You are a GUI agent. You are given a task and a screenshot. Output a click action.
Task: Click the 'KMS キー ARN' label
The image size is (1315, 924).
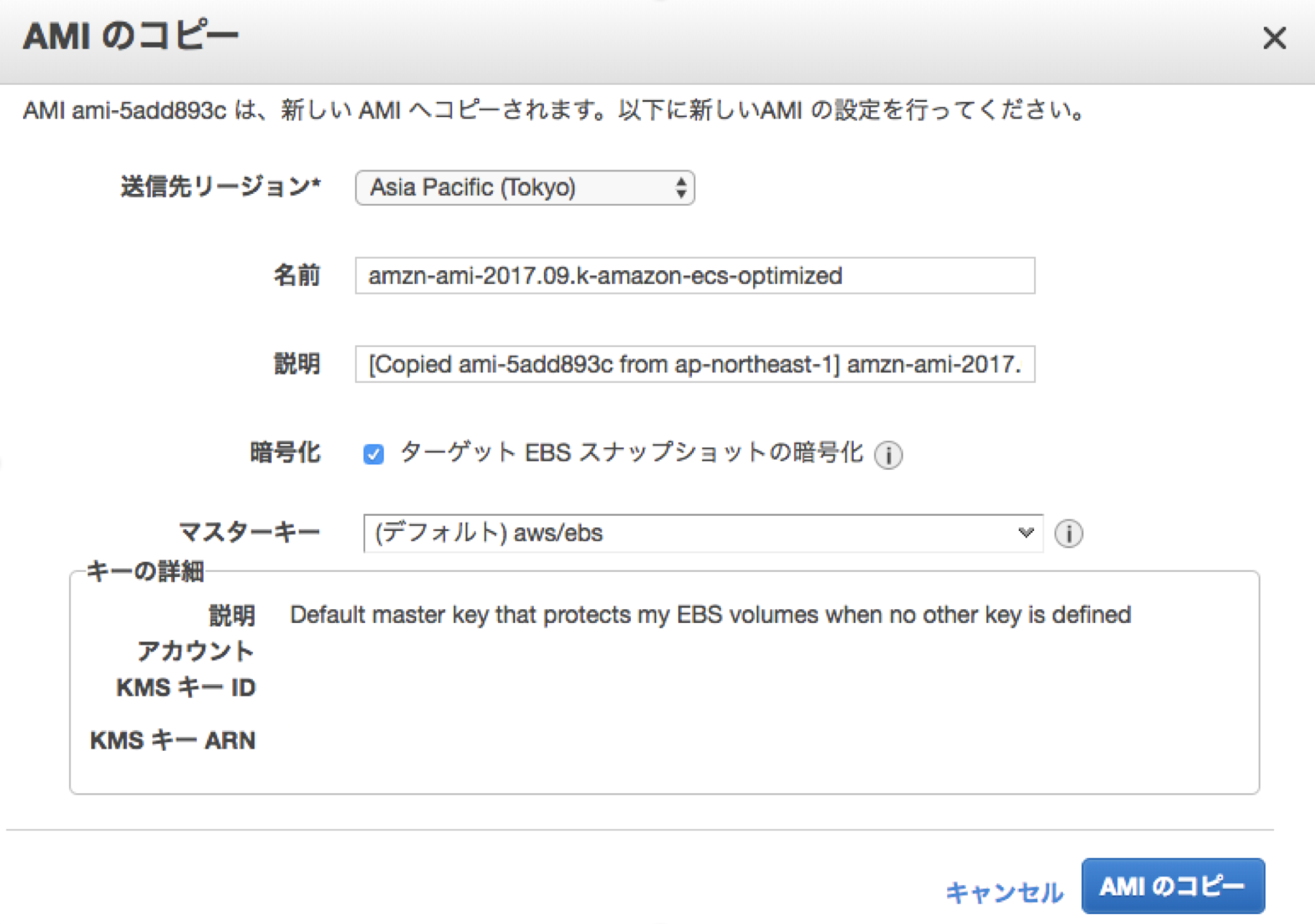point(172,740)
